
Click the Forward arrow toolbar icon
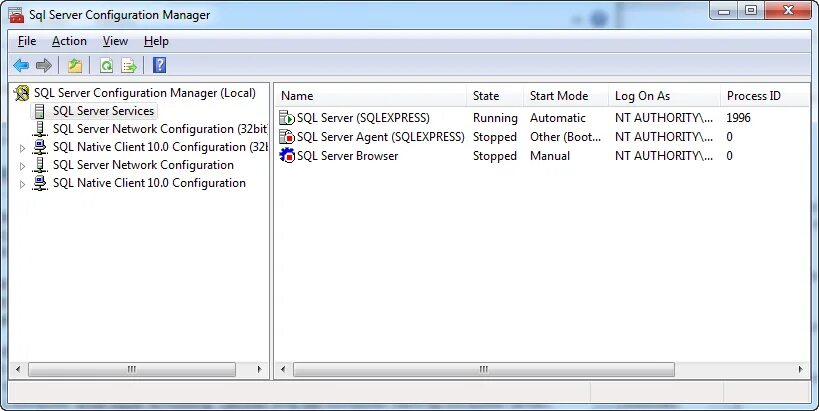44,65
